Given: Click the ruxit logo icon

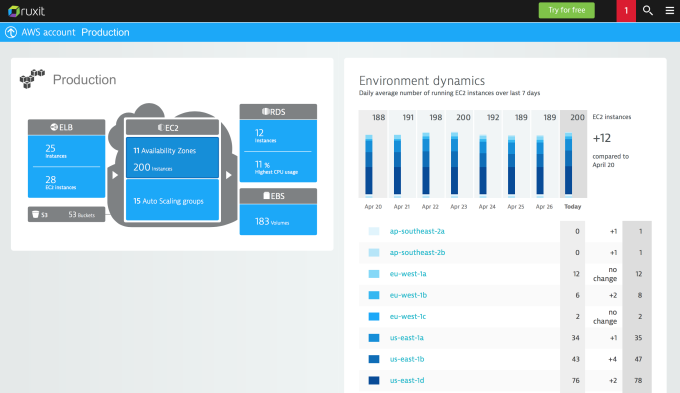Looking at the screenshot, I should pyautogui.click(x=14, y=11).
